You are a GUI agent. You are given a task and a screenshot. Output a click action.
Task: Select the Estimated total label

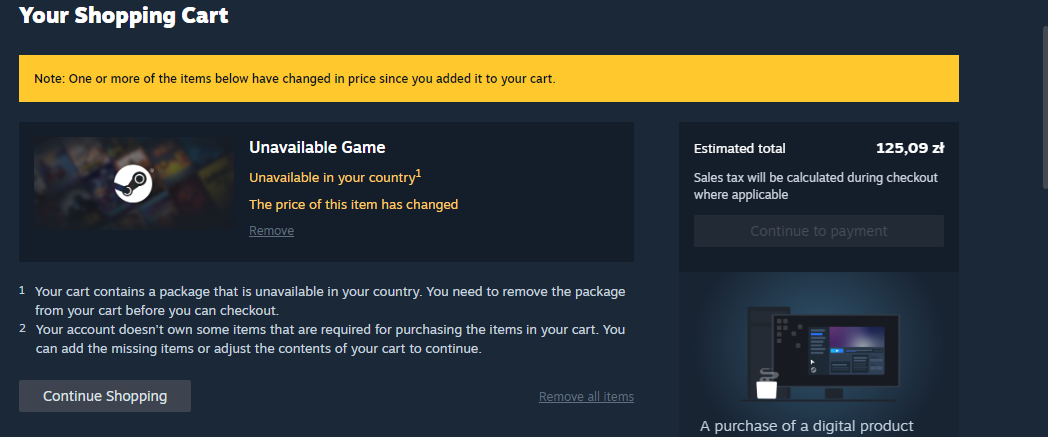pyautogui.click(x=739, y=149)
